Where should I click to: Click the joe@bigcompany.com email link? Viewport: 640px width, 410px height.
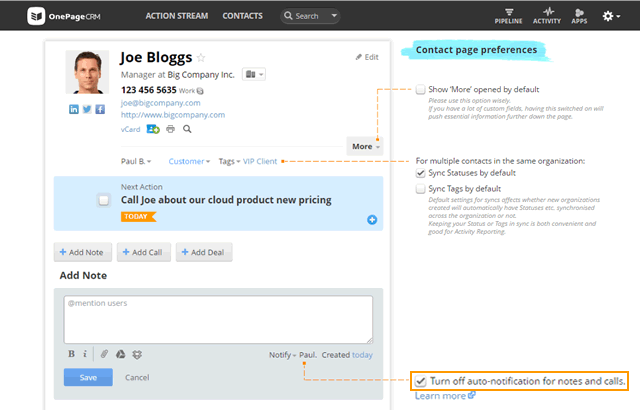[x=160, y=103]
